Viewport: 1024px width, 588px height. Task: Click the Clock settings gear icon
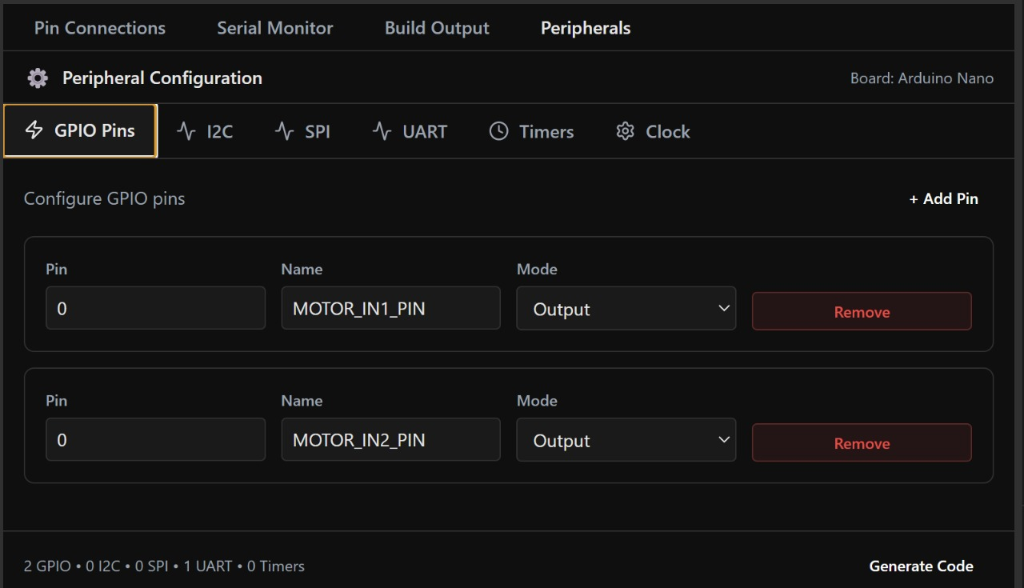pyautogui.click(x=626, y=131)
